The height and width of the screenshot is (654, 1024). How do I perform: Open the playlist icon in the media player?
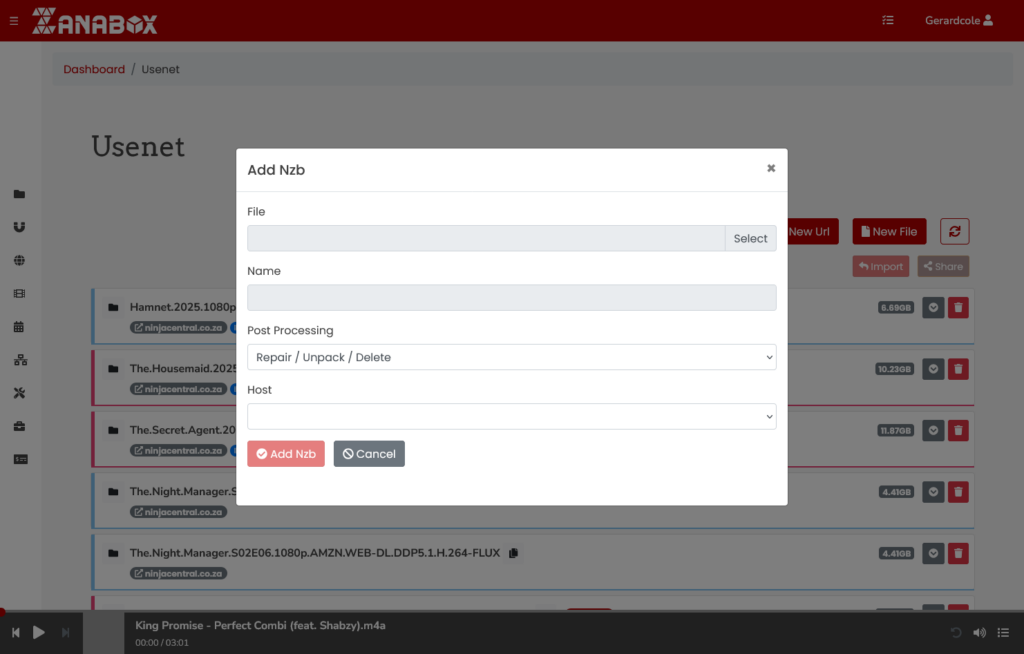click(1004, 632)
